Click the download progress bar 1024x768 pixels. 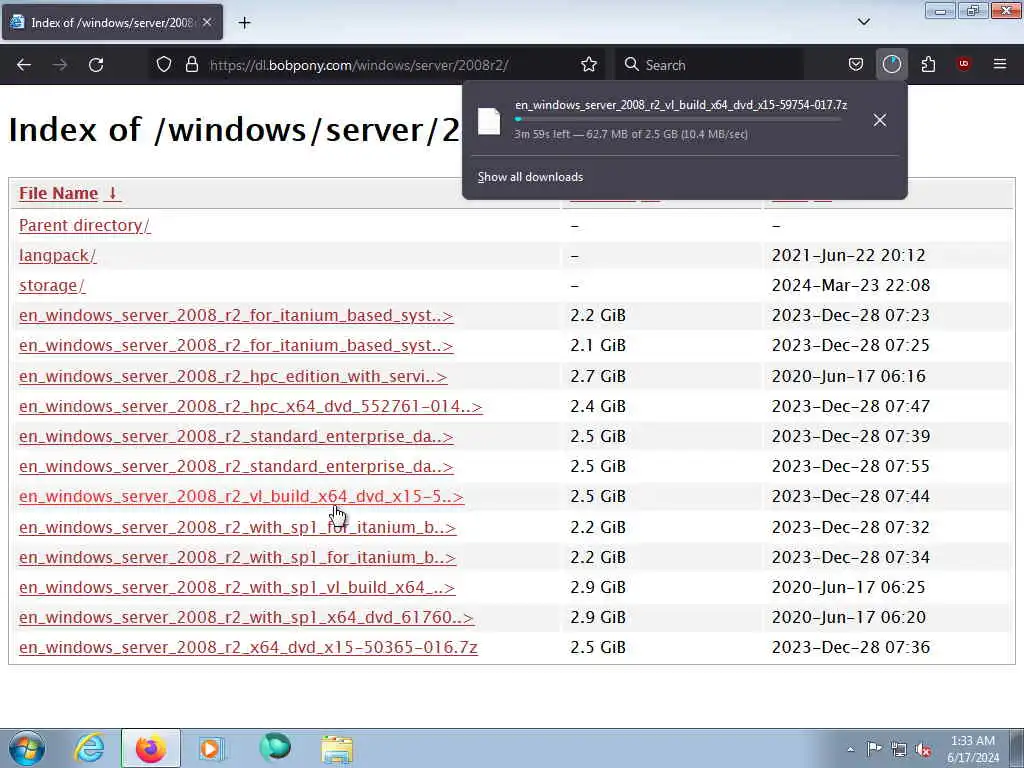click(678, 120)
